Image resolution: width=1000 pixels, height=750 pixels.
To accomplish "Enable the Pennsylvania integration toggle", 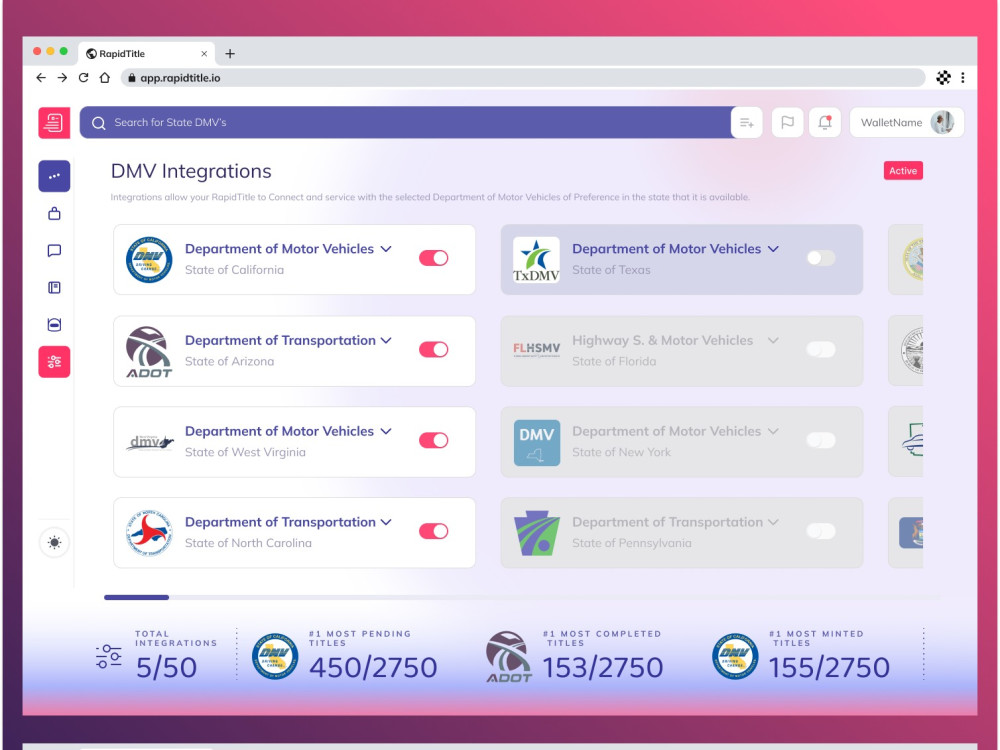I will 821,531.
